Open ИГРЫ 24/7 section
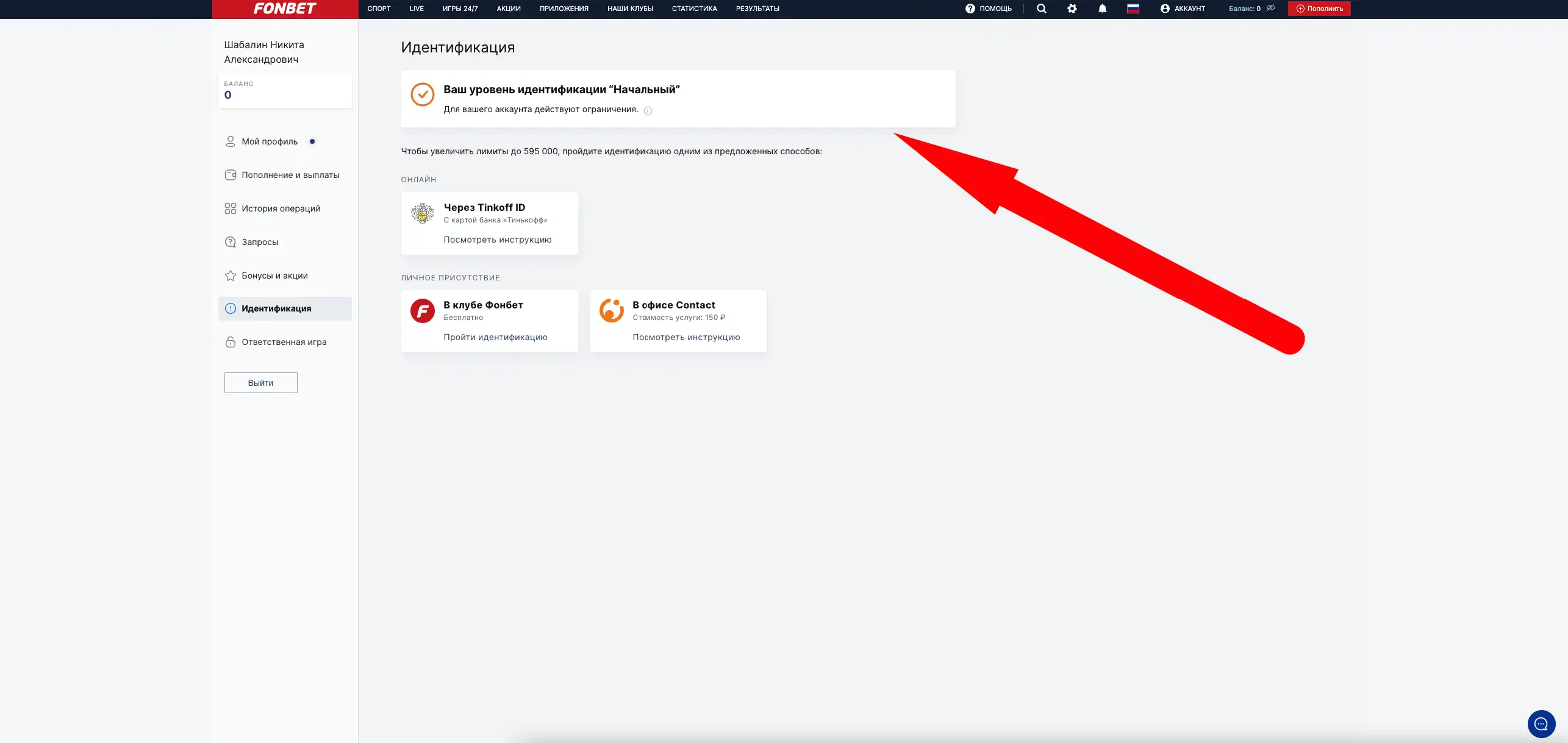This screenshot has height=743, width=1568. [460, 9]
